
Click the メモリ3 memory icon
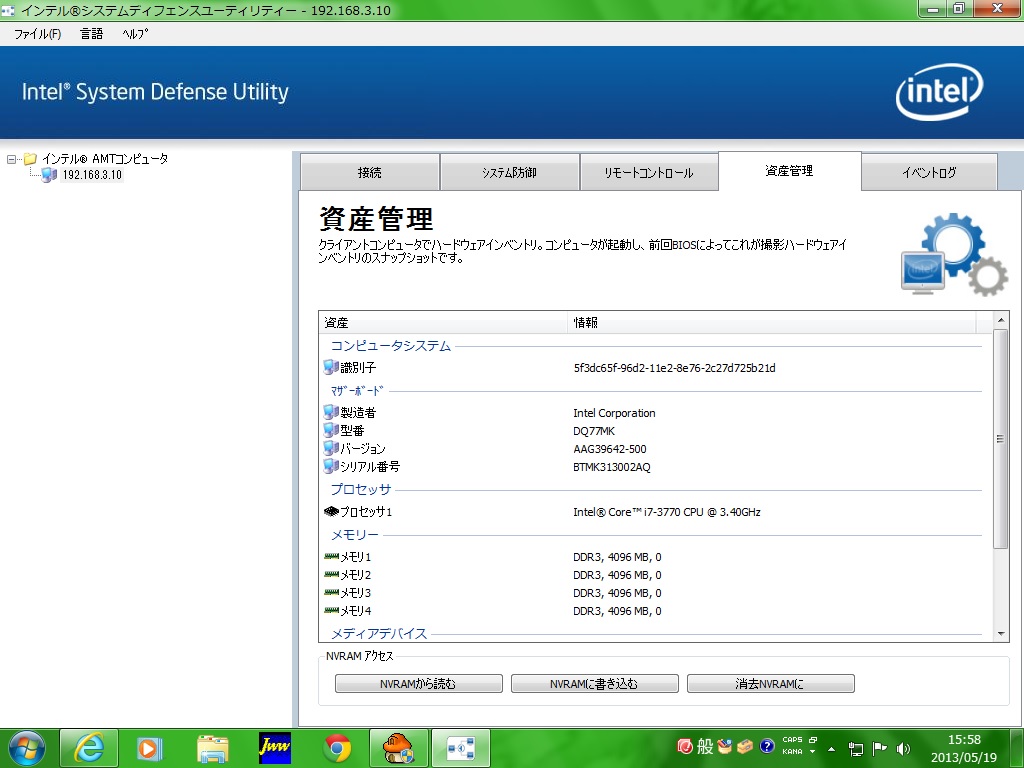331,592
